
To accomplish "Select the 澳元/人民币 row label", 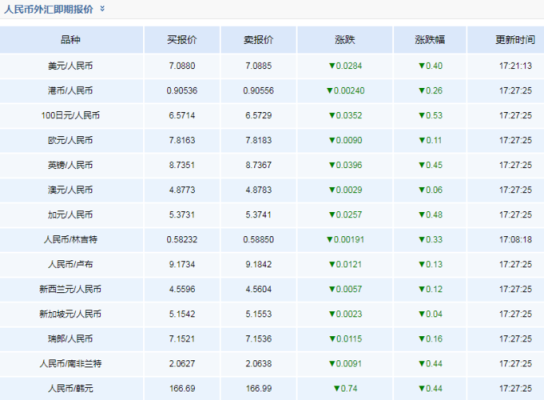I will (x=70, y=190).
